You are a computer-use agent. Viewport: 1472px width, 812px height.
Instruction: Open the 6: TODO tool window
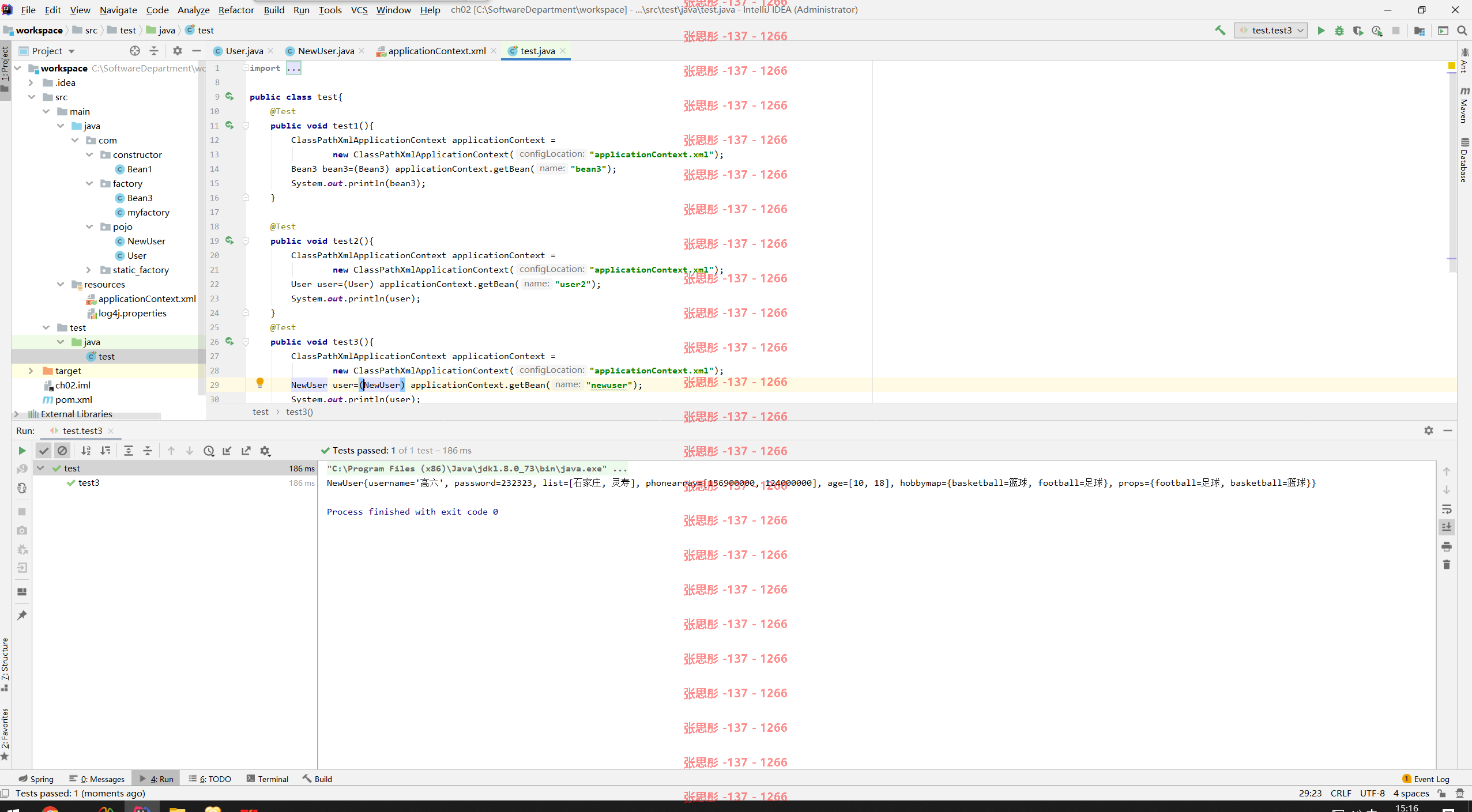(x=210, y=779)
